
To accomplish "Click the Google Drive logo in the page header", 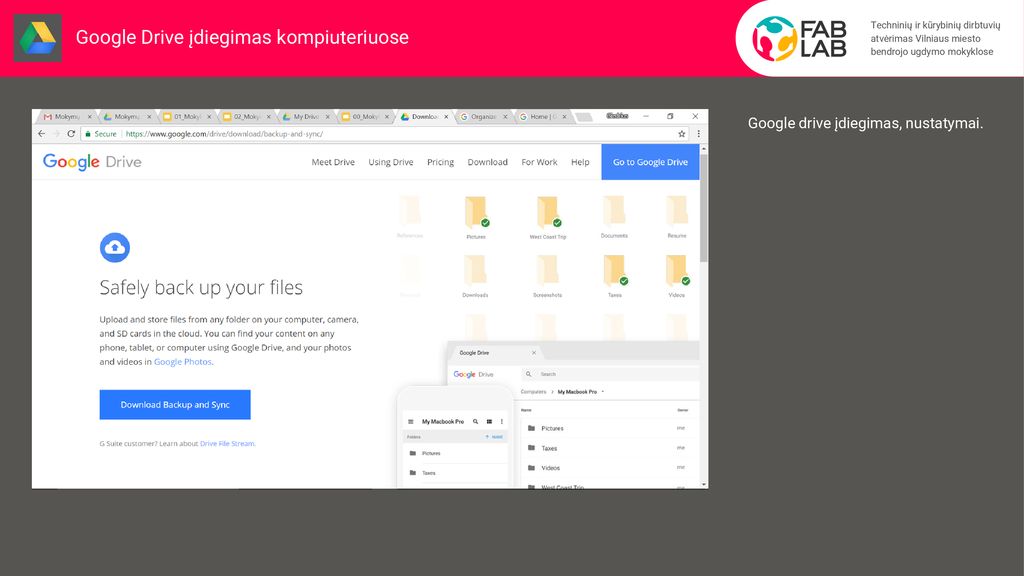I will [92, 162].
